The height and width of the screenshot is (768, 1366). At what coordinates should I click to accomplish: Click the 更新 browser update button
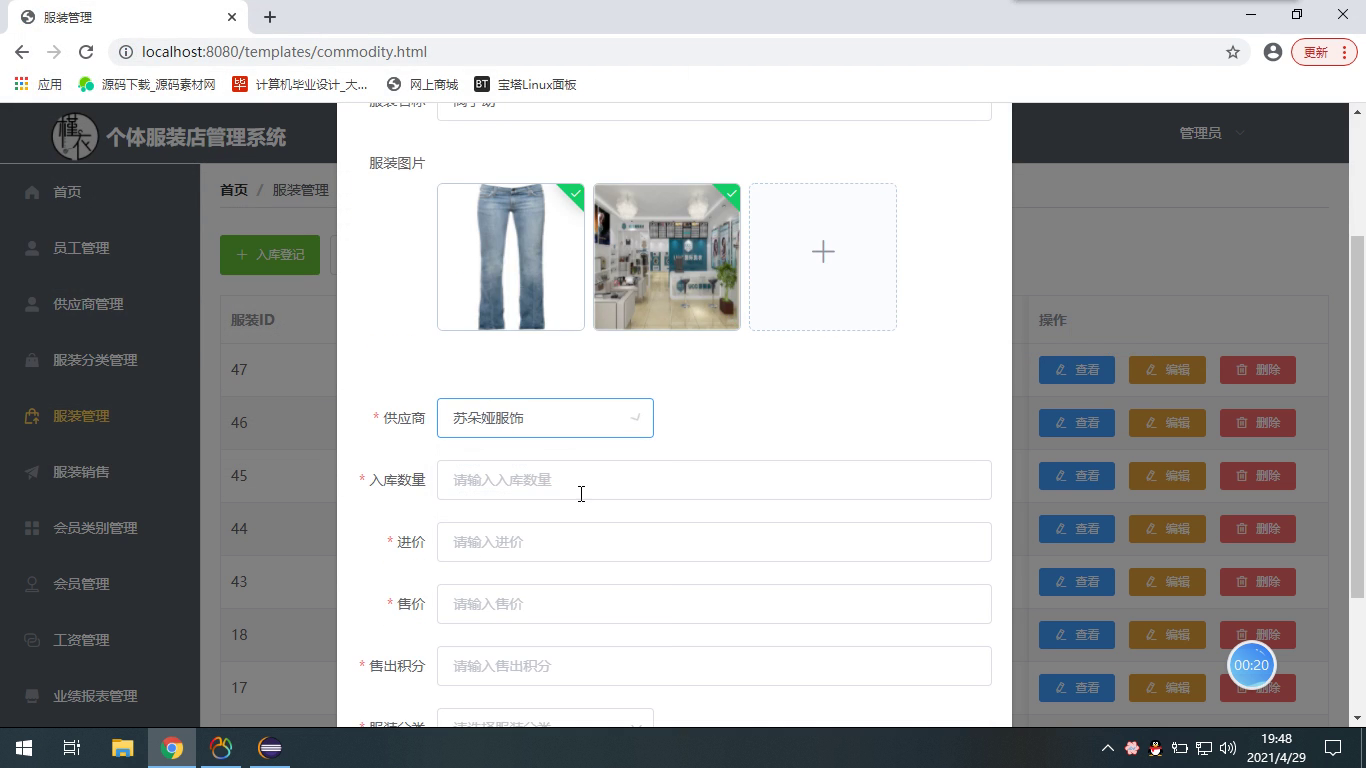1324,52
